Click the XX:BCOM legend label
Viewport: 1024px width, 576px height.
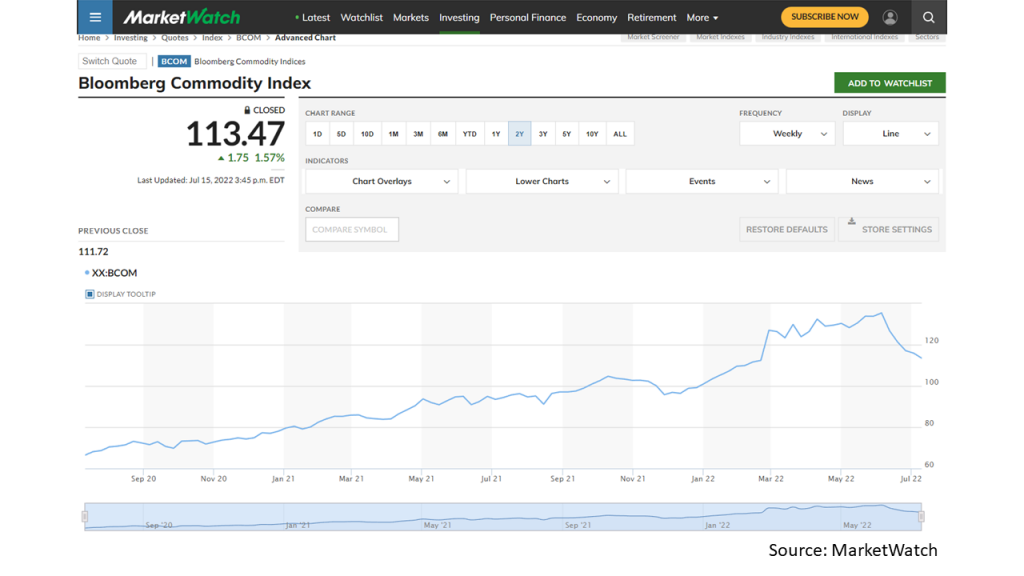pyautogui.click(x=114, y=273)
